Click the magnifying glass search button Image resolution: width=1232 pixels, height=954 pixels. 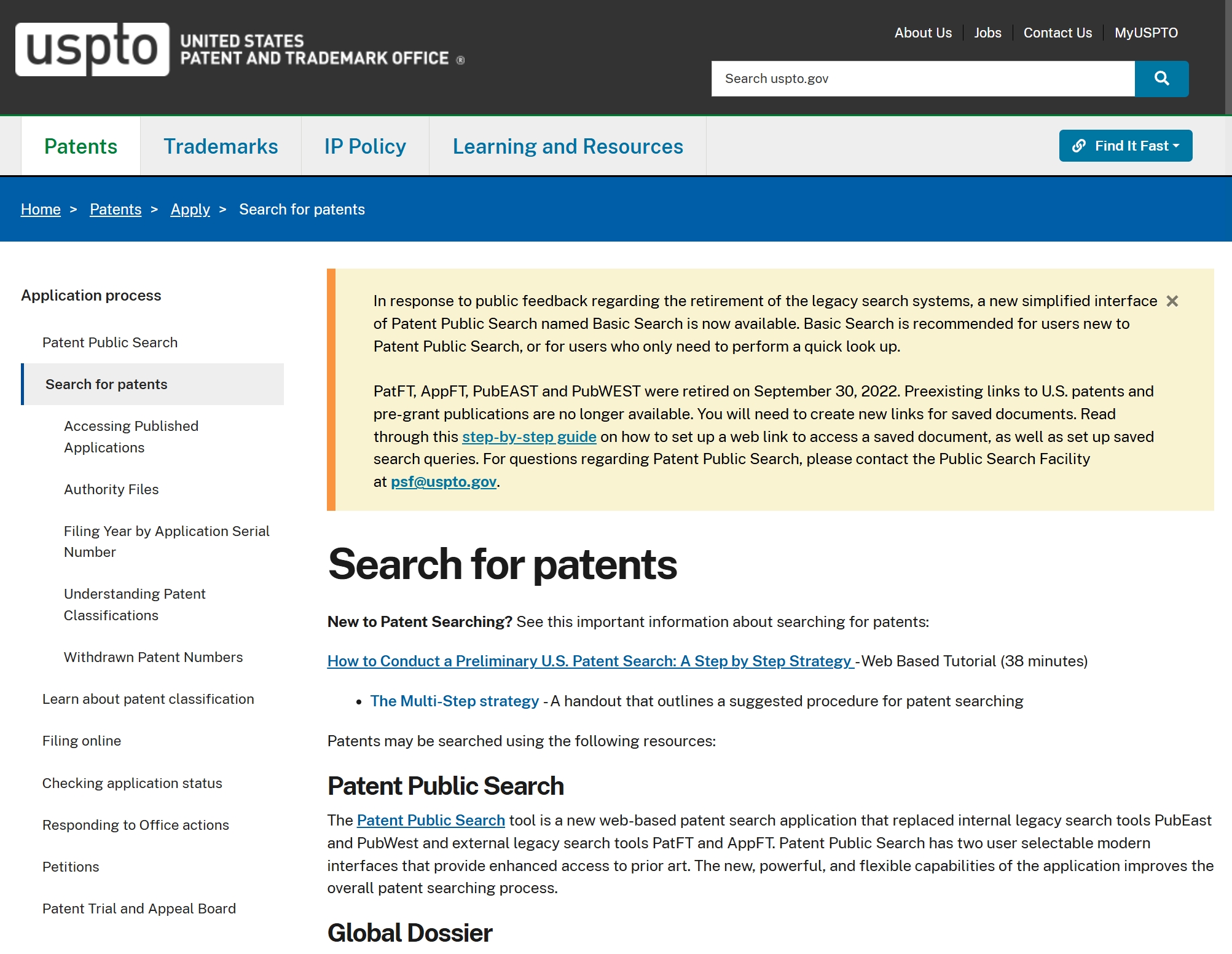coord(1161,79)
